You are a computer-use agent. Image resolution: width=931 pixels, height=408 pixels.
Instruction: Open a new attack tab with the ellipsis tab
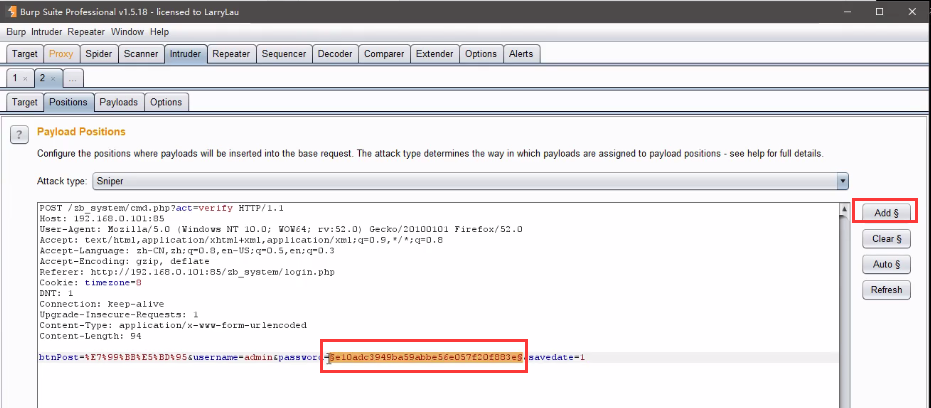(74, 77)
